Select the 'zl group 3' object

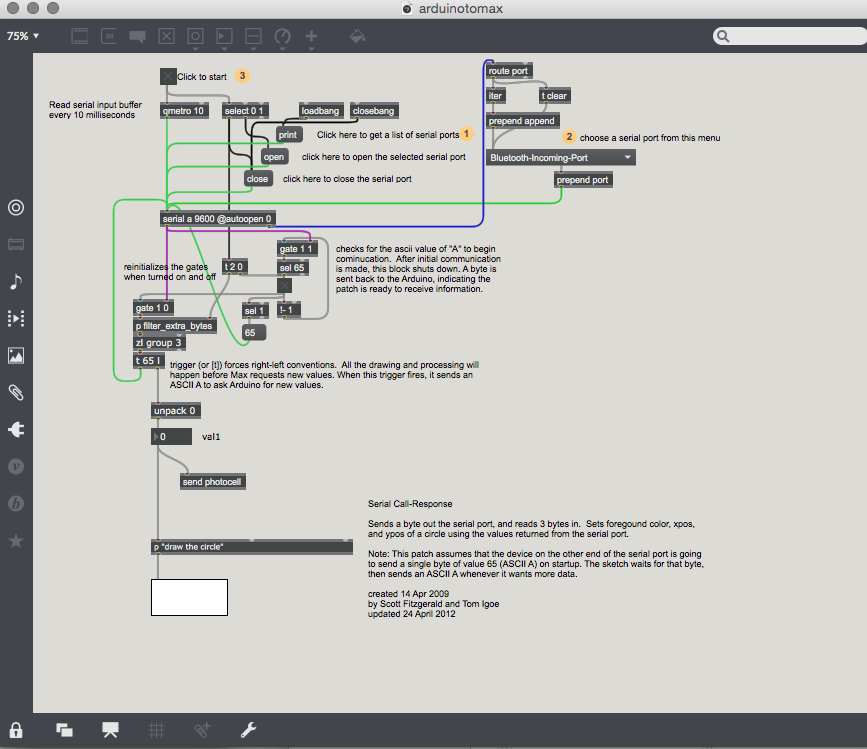tap(159, 343)
